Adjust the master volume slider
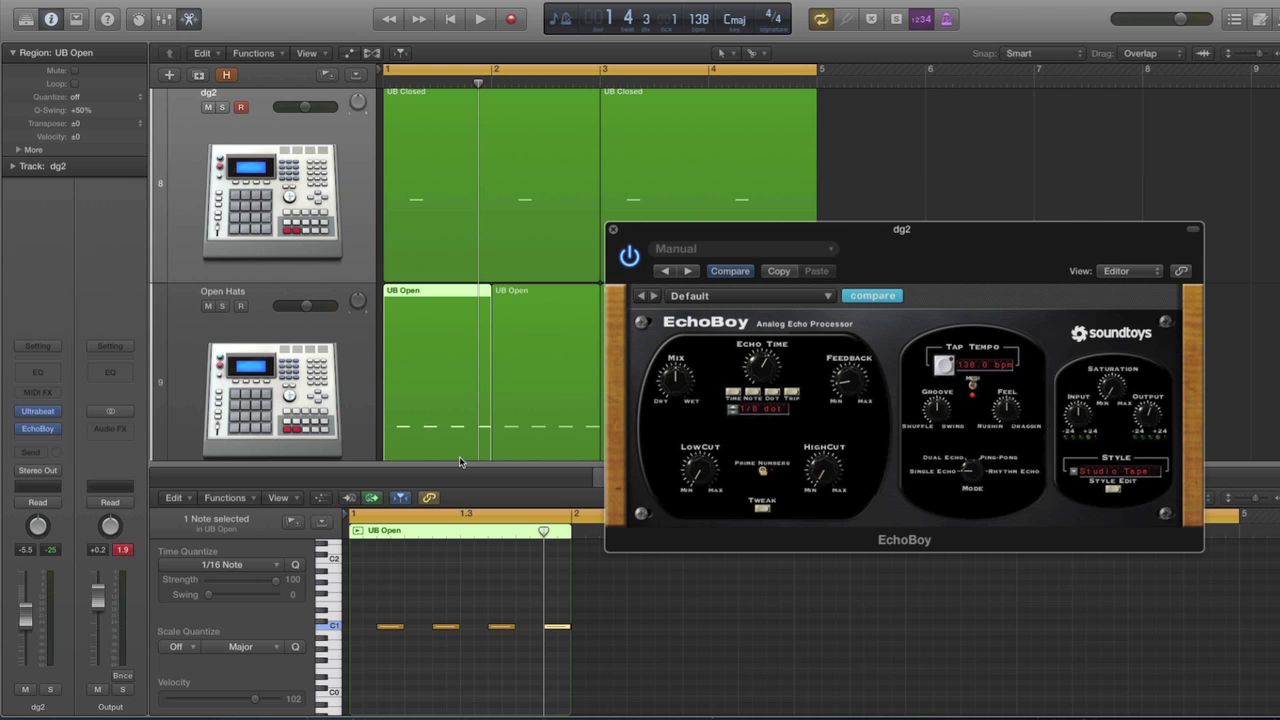The image size is (1280, 720). click(1160, 19)
